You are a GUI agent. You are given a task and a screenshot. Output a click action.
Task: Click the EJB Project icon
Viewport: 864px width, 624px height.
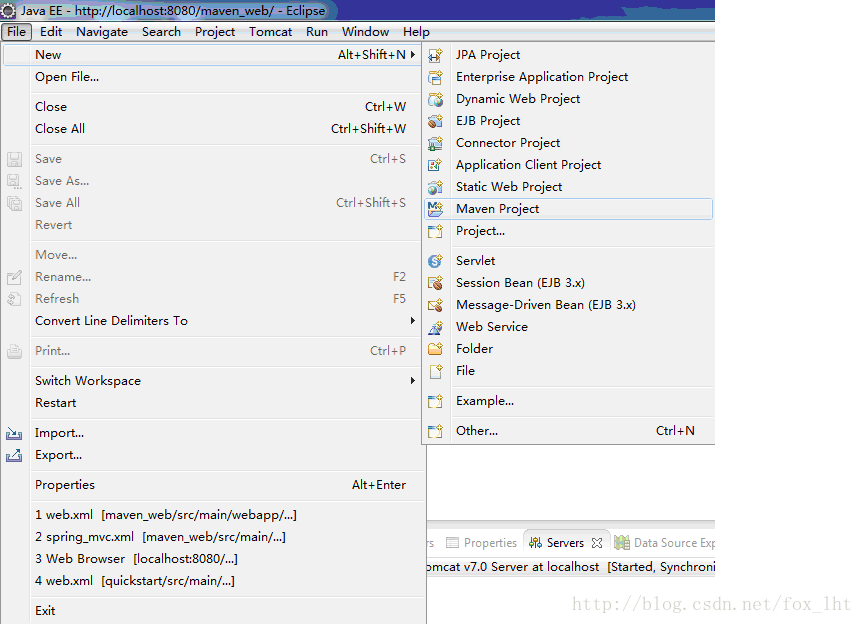coord(435,121)
